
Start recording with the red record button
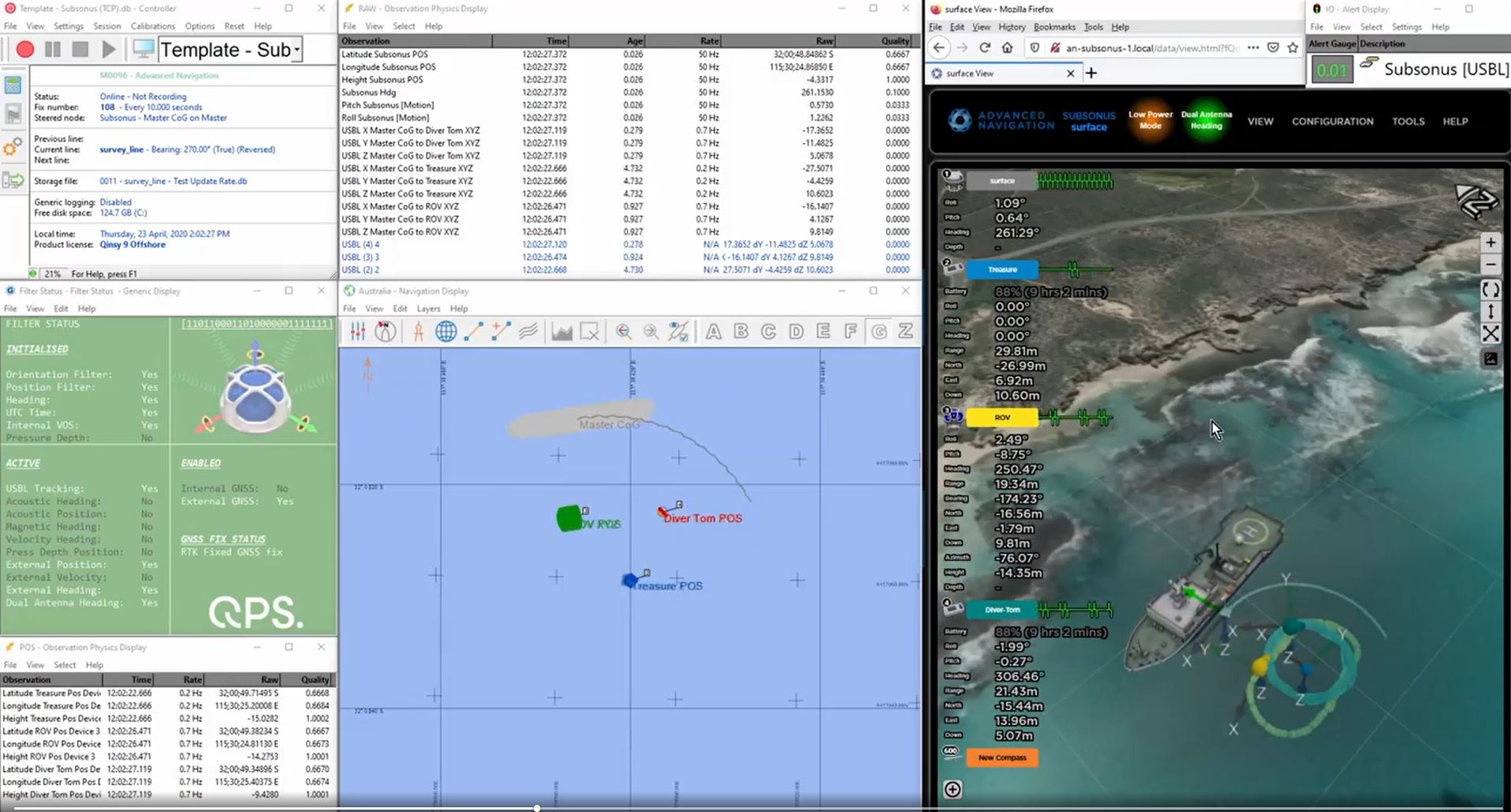pyautogui.click(x=24, y=50)
